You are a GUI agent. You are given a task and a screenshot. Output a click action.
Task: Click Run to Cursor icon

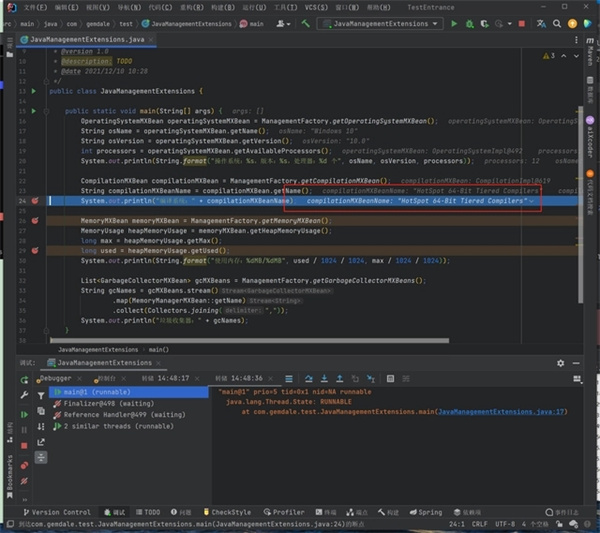pyautogui.click(x=371, y=378)
